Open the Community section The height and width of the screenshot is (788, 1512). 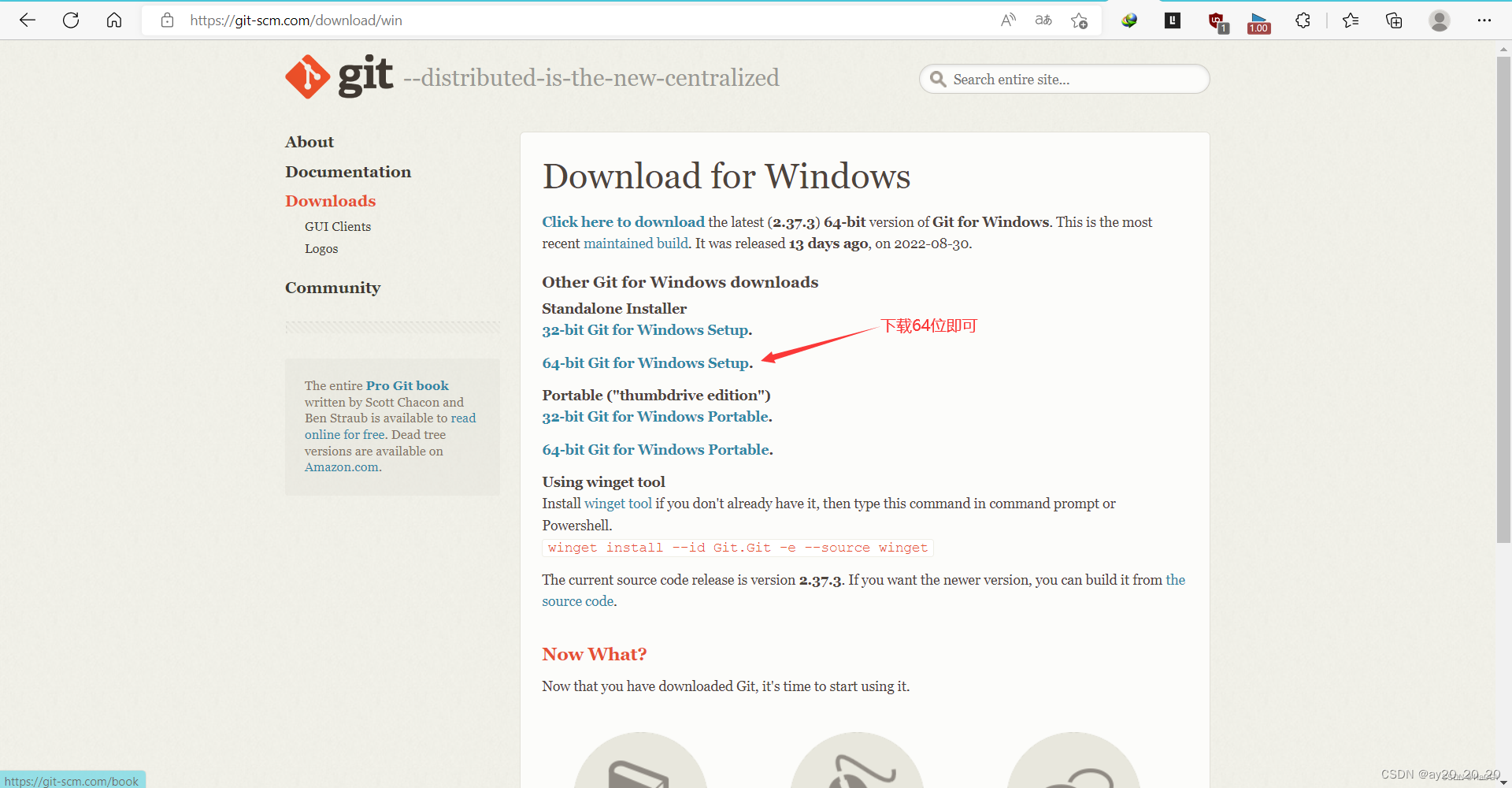click(332, 288)
